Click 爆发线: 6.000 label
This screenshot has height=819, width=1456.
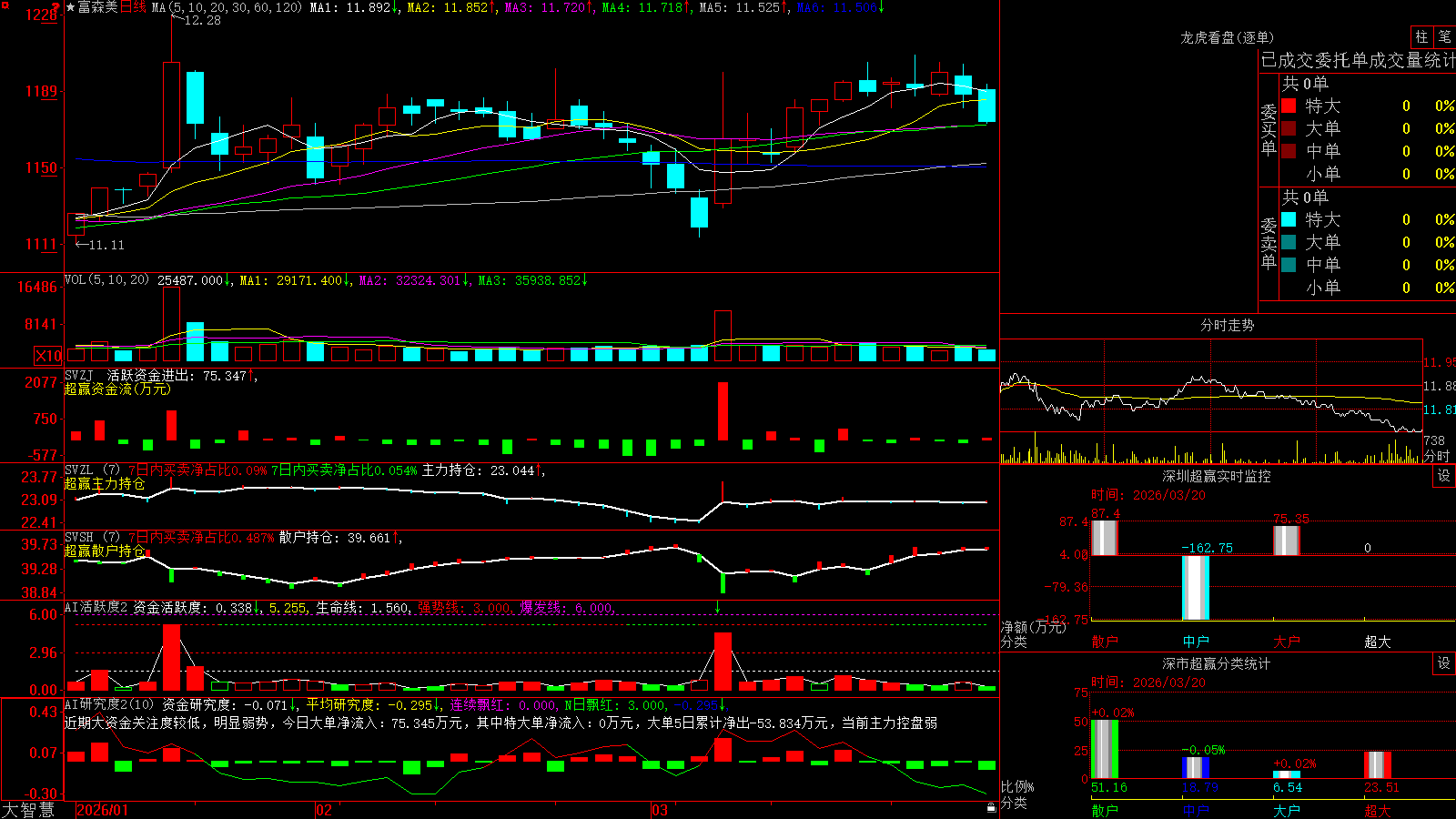point(566,607)
